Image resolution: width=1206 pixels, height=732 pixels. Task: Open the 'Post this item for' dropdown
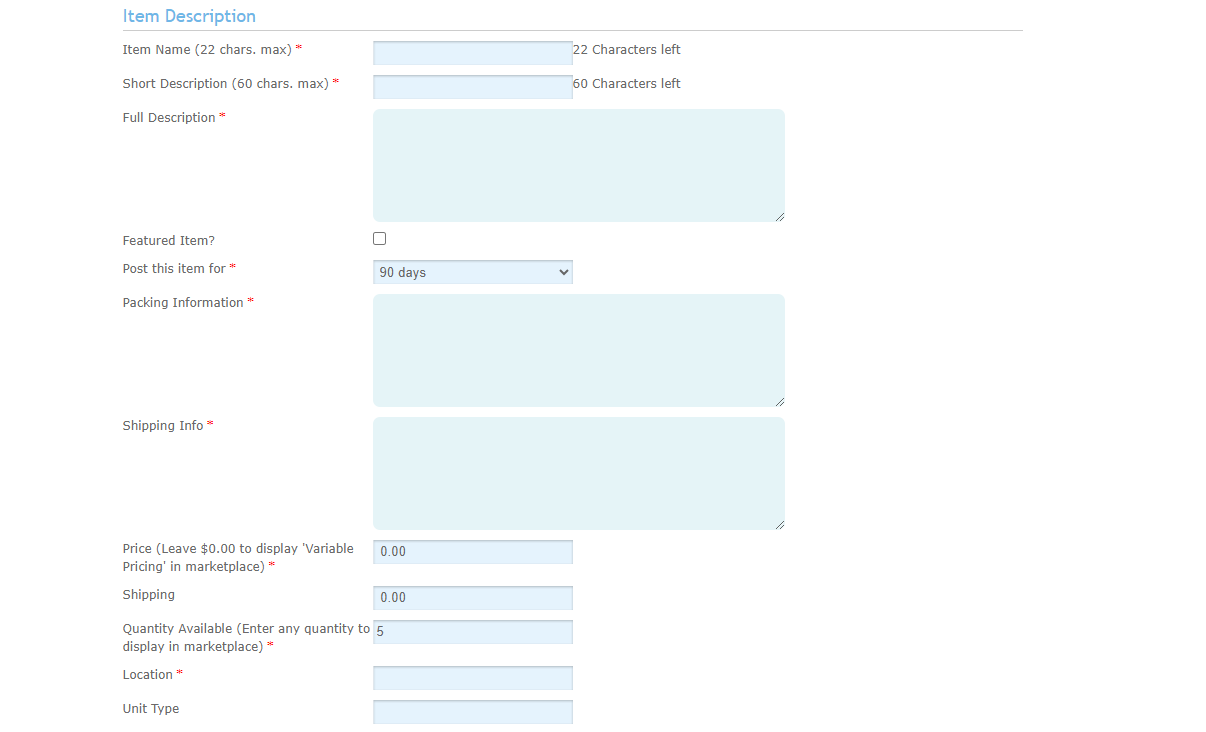(x=472, y=272)
